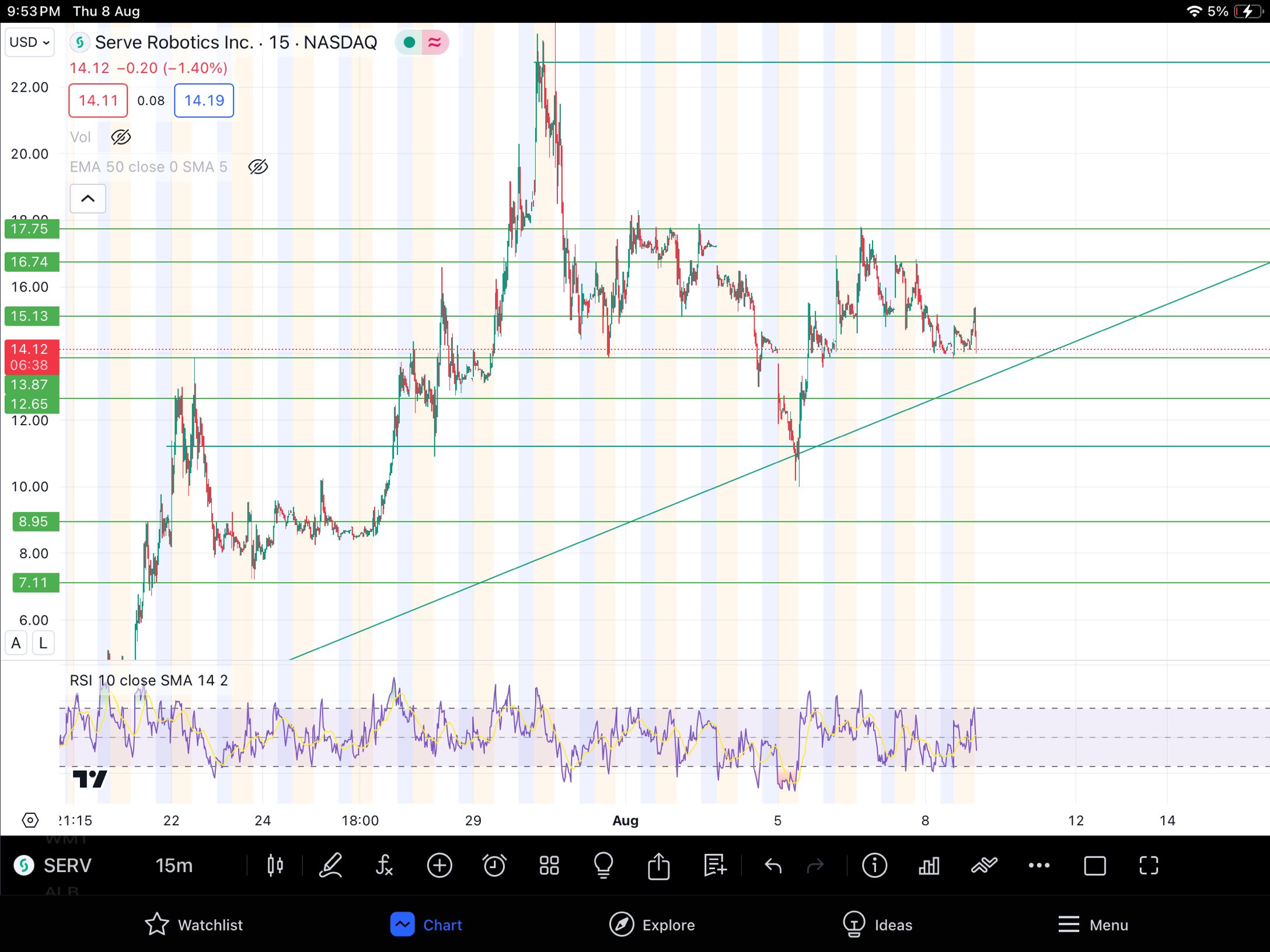Image resolution: width=1270 pixels, height=952 pixels.
Task: Open the Explore tab
Action: point(652,925)
